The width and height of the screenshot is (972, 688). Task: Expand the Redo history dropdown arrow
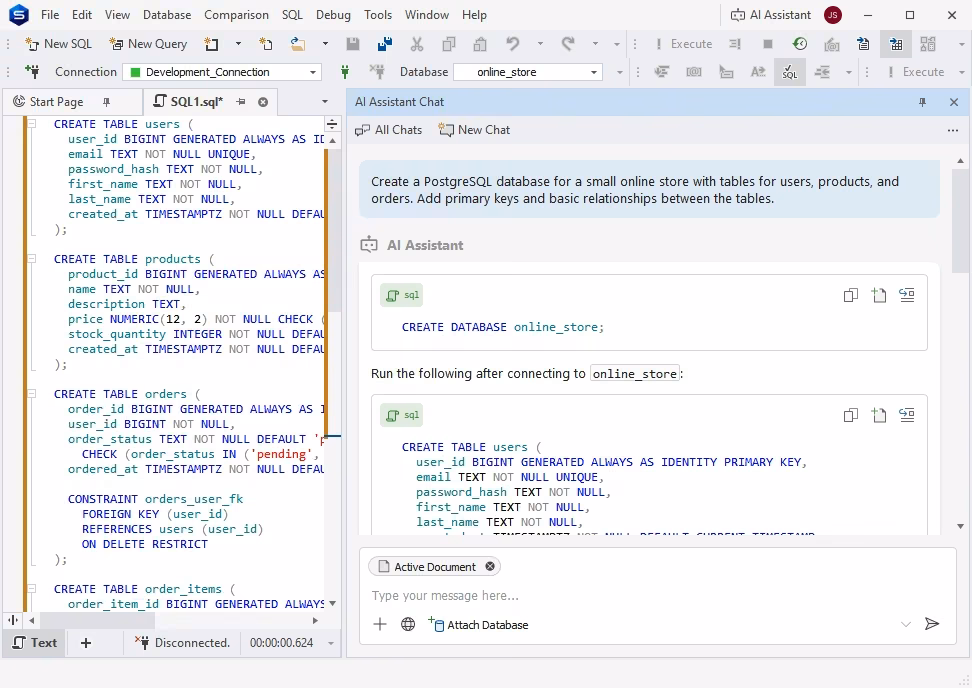[x=595, y=43]
